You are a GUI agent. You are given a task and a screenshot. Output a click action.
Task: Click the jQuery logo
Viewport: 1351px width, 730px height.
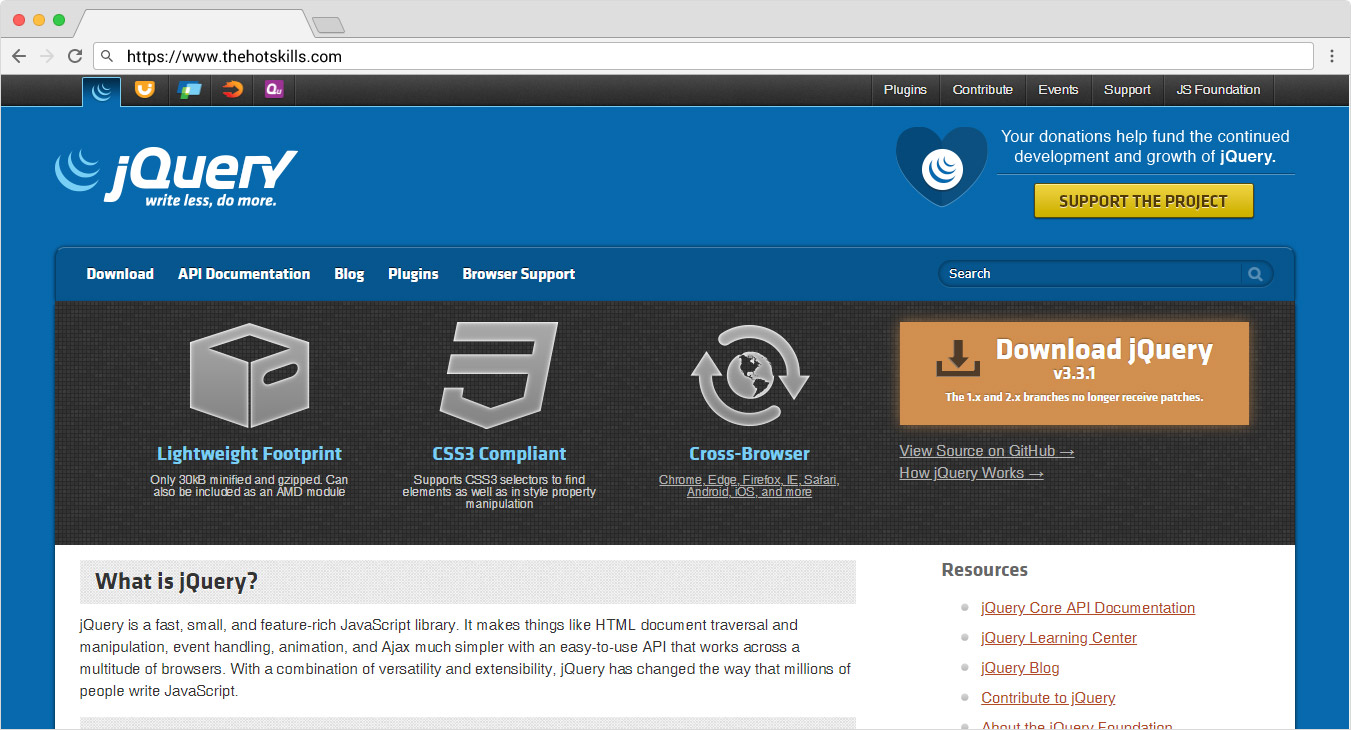click(x=177, y=177)
